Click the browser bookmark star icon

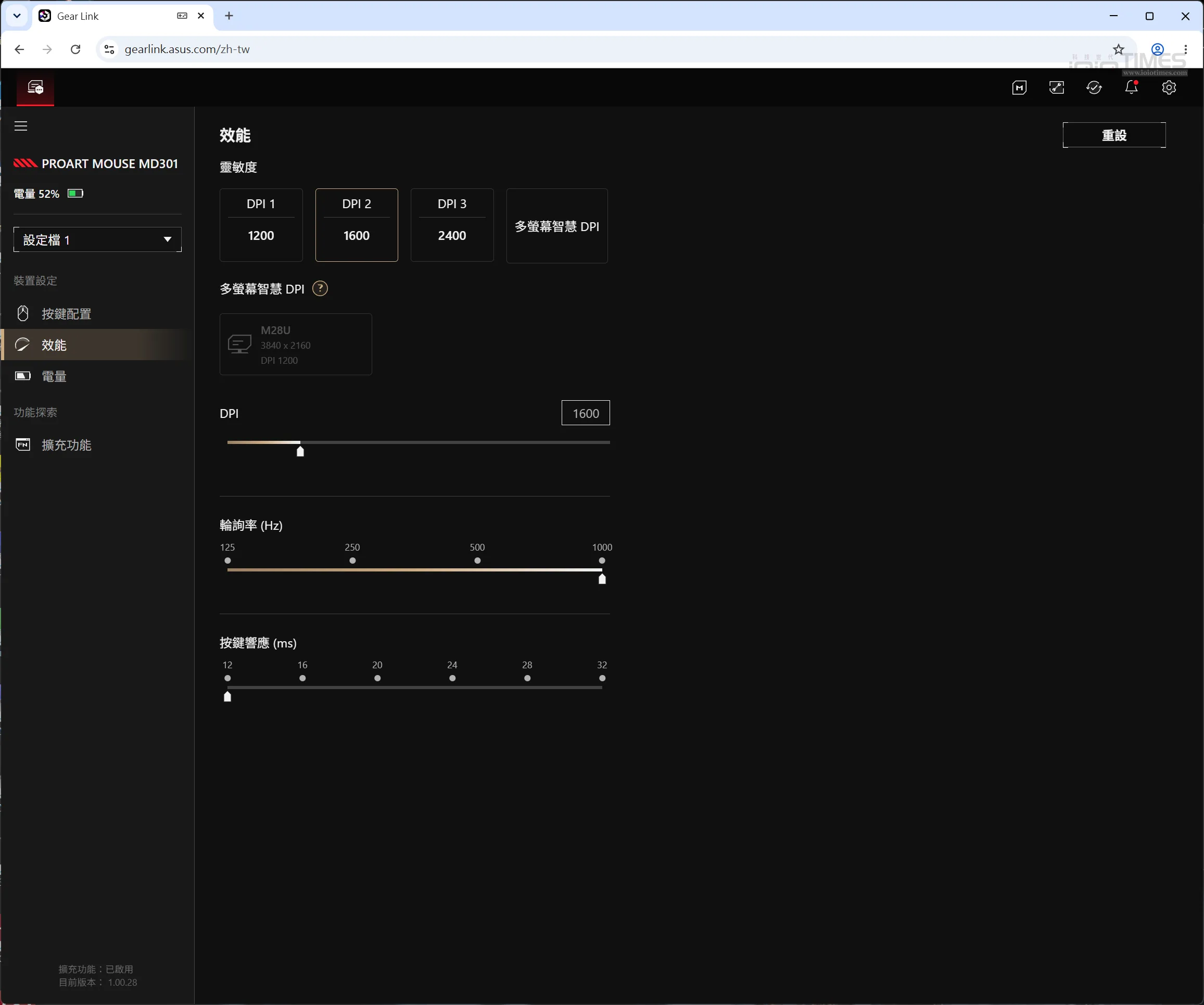point(1119,49)
